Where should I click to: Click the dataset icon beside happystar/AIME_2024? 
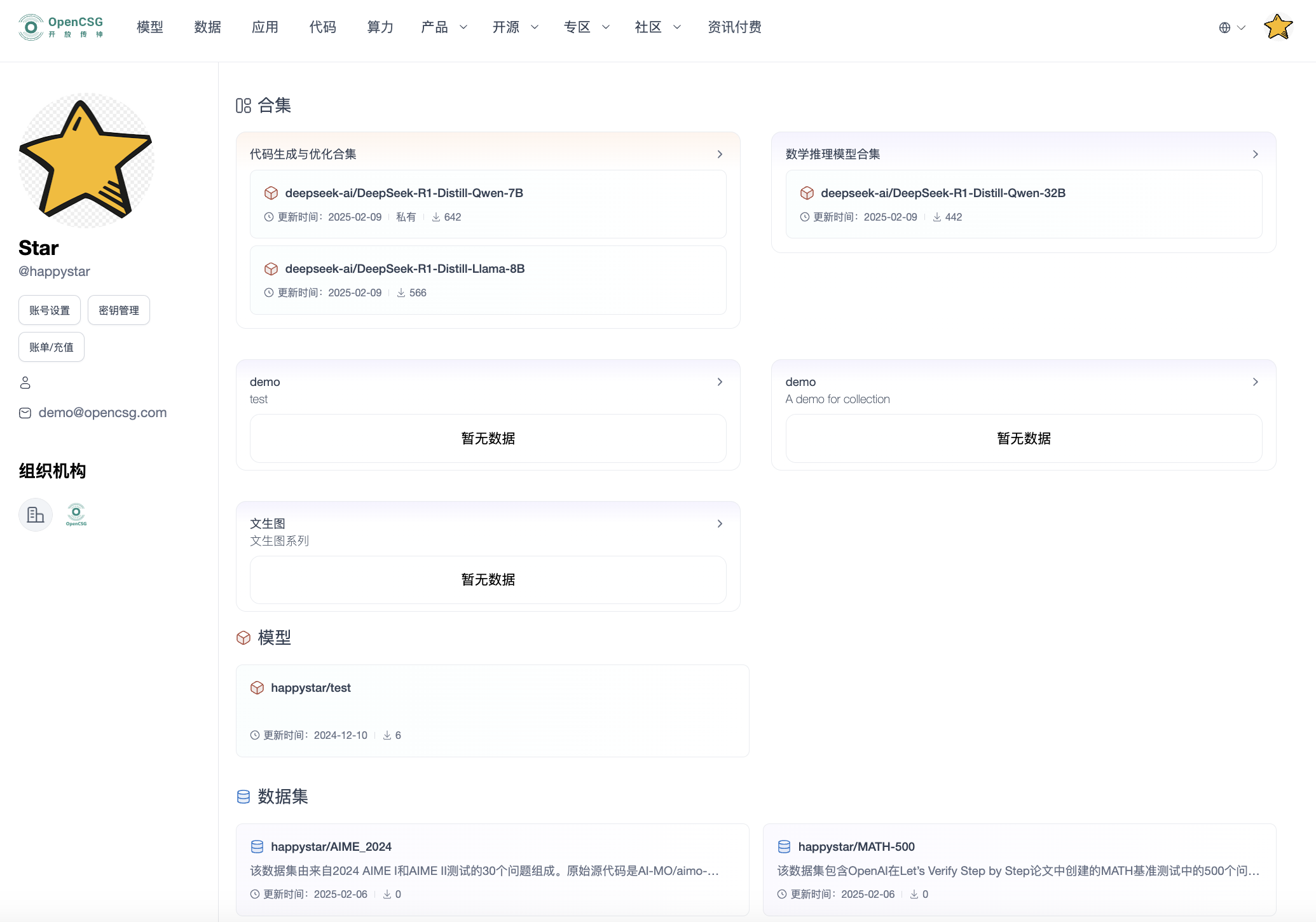257,847
